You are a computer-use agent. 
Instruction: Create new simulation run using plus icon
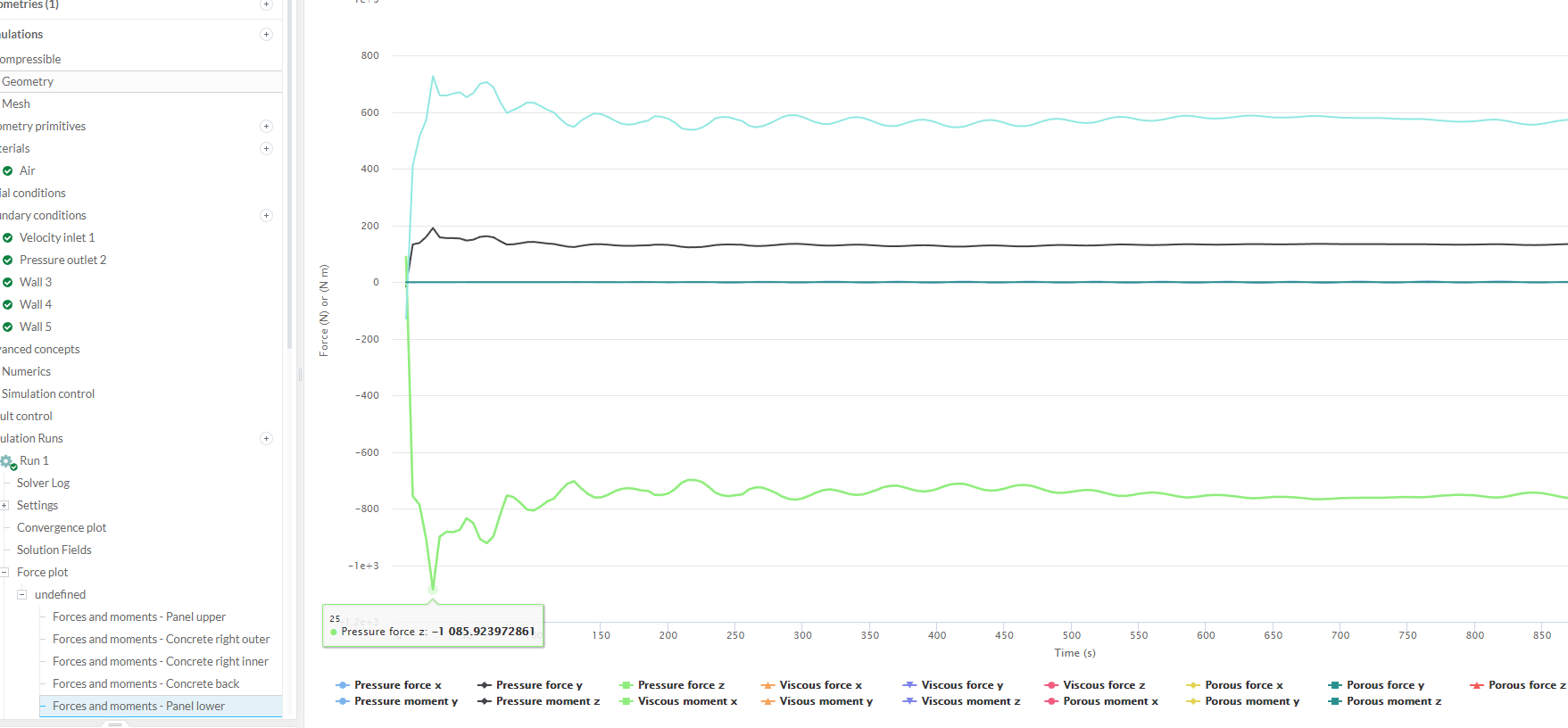pyautogui.click(x=266, y=439)
